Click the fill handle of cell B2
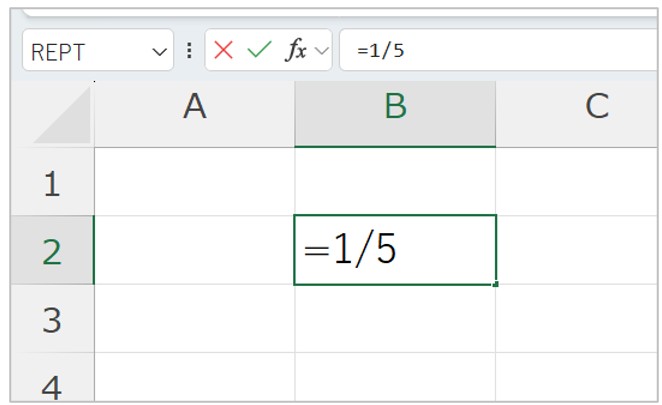The width and height of the screenshot is (662, 405). (x=496, y=285)
